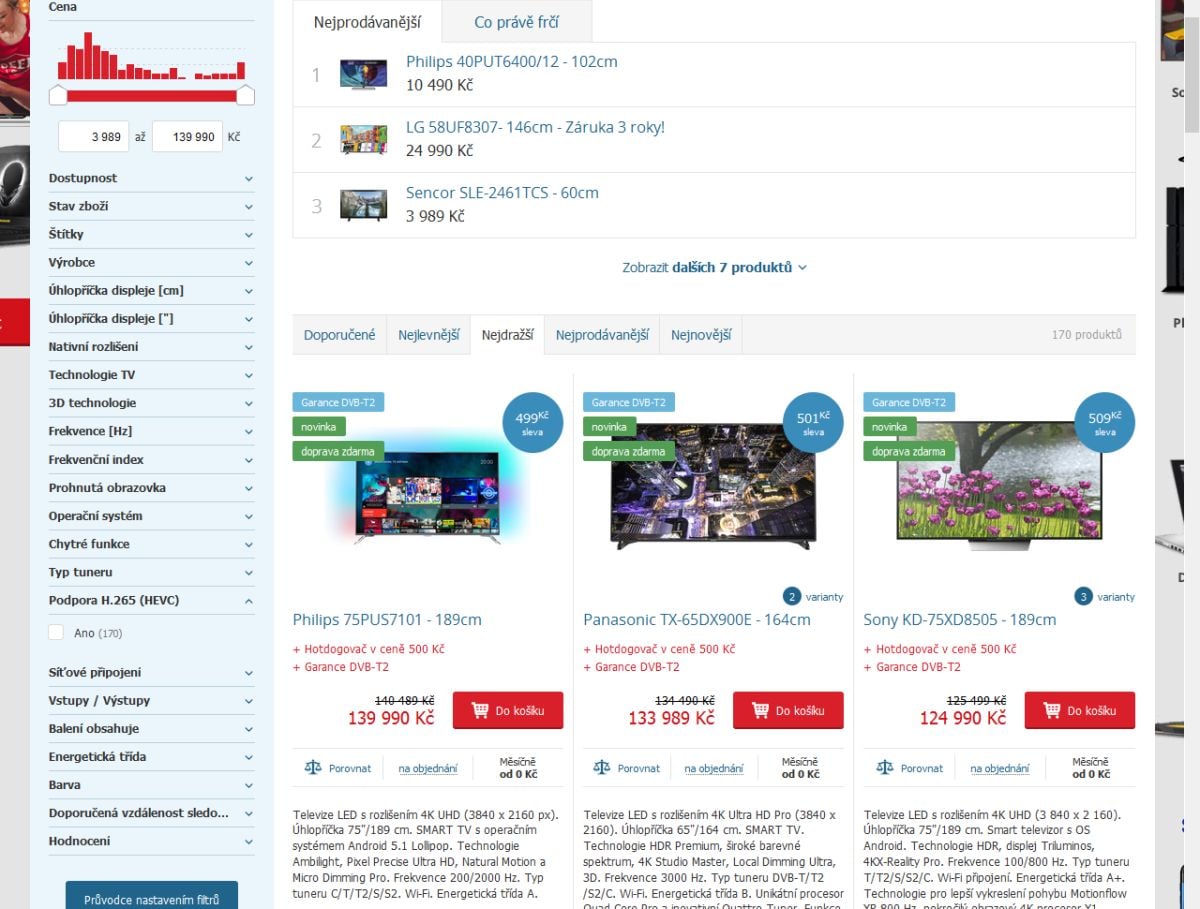Click the minimum price field 3 989
This screenshot has height=909, width=1200.
pos(94,136)
